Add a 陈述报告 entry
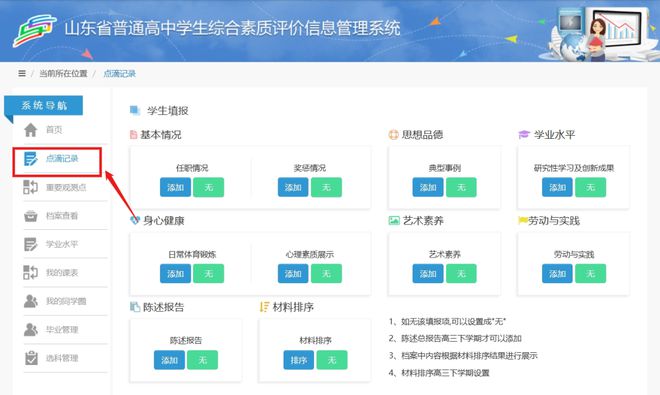The width and height of the screenshot is (660, 395). (x=169, y=360)
